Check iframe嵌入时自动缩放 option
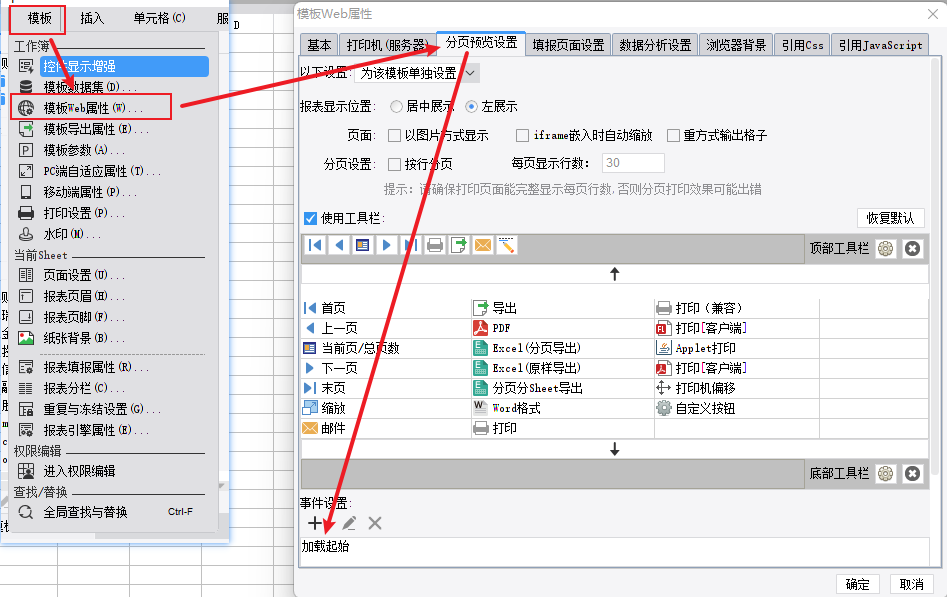947x597 pixels. (522, 135)
